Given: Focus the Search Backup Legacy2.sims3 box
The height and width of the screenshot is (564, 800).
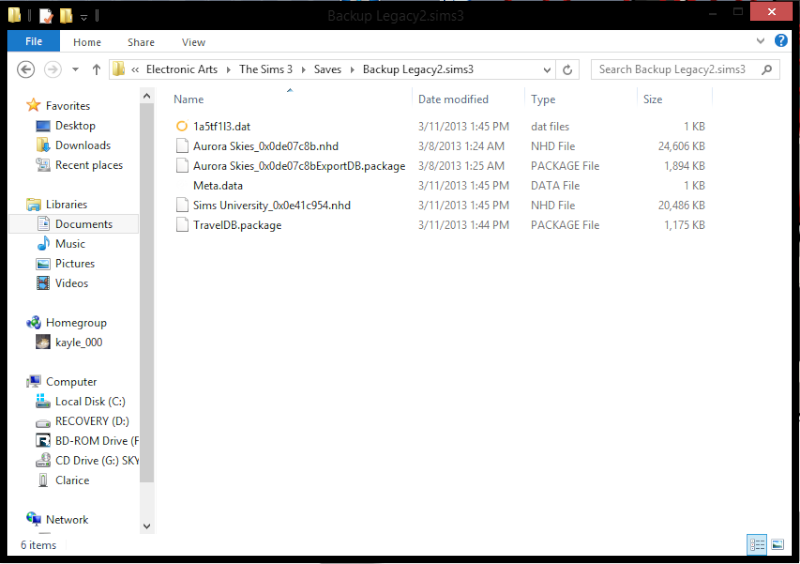Looking at the screenshot, I should pyautogui.click(x=685, y=69).
